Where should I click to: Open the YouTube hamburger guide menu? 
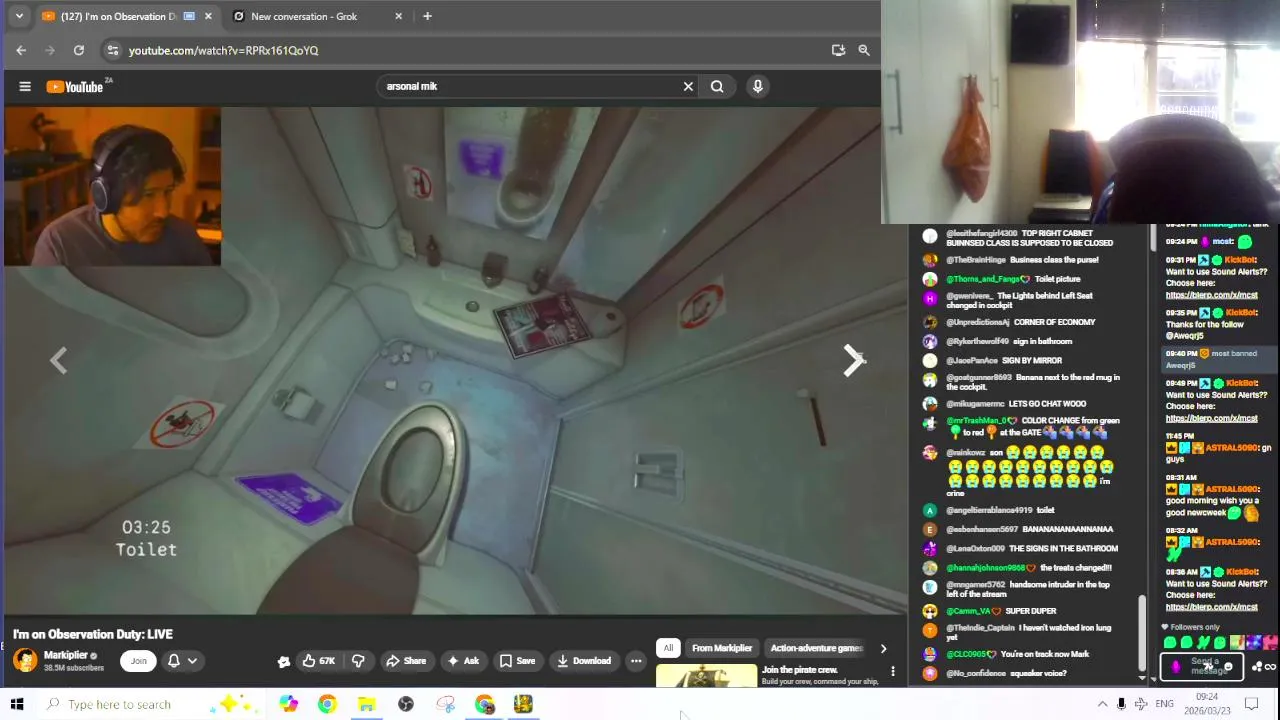(25, 87)
